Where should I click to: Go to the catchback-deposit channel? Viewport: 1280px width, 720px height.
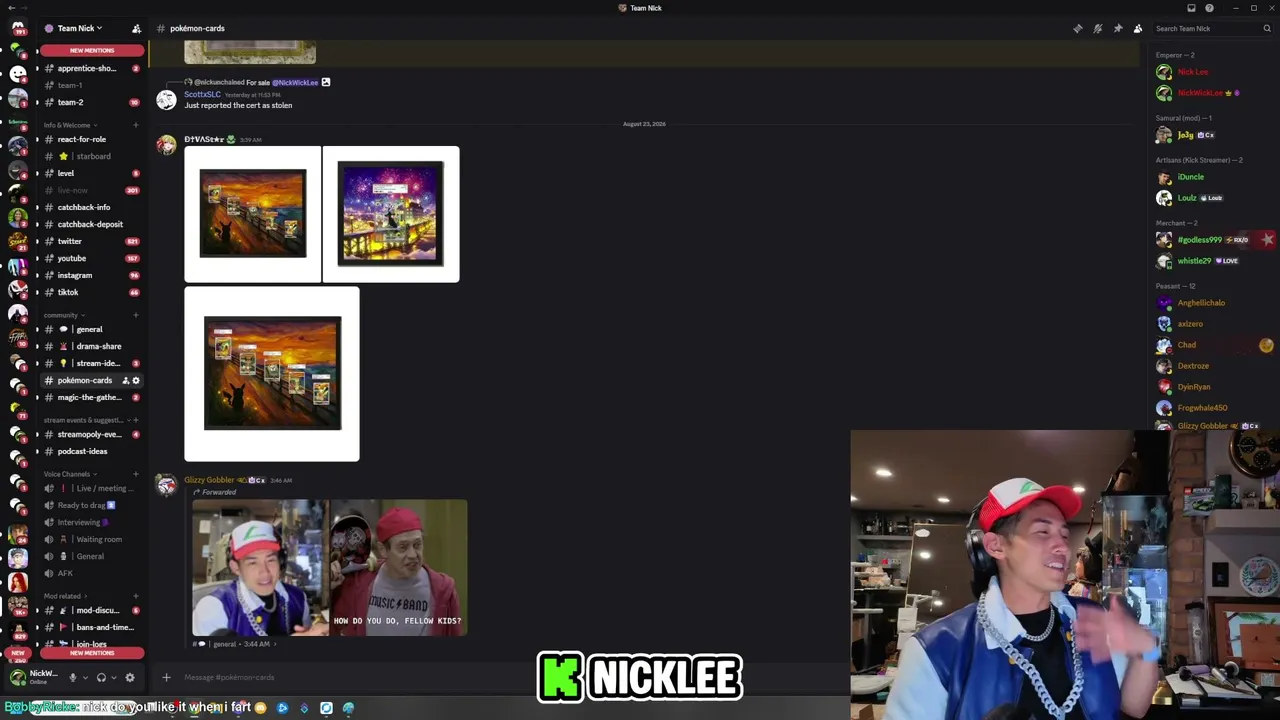(x=92, y=224)
